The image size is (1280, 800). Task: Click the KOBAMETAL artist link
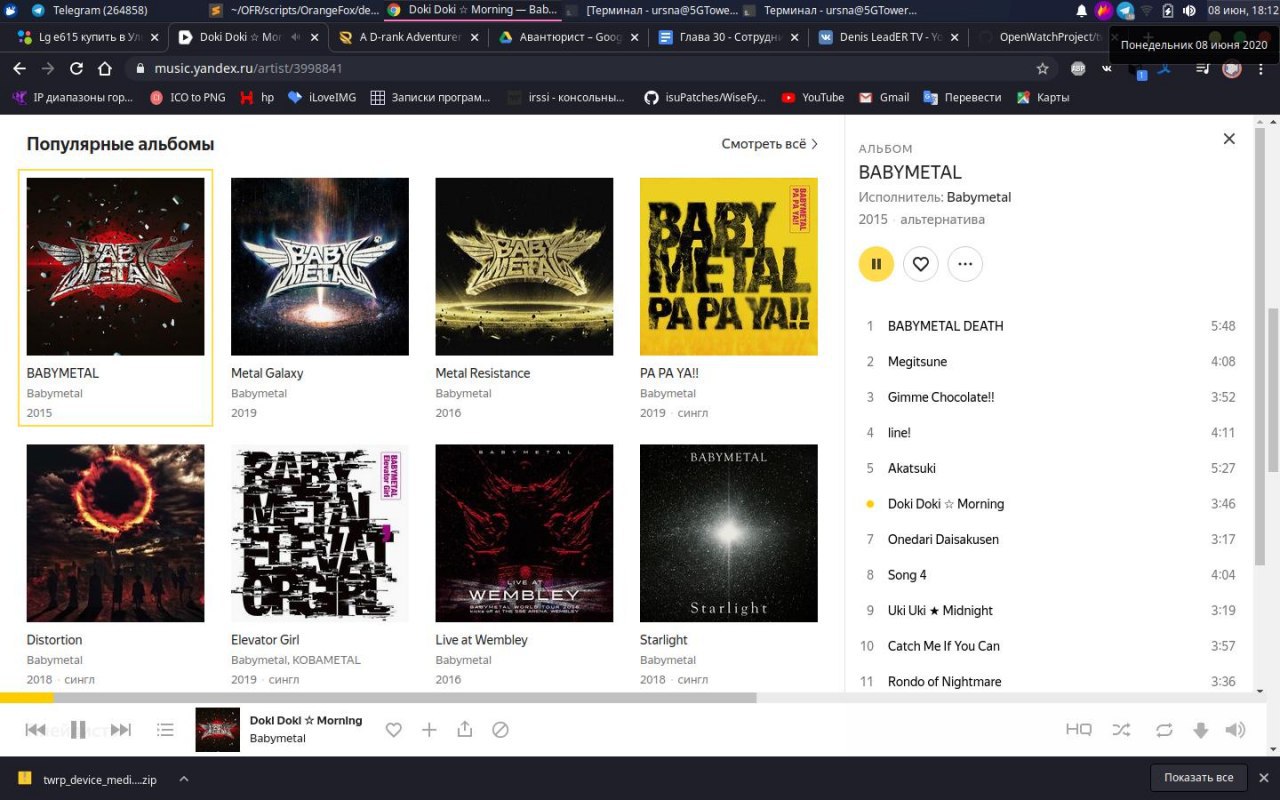tap(326, 660)
